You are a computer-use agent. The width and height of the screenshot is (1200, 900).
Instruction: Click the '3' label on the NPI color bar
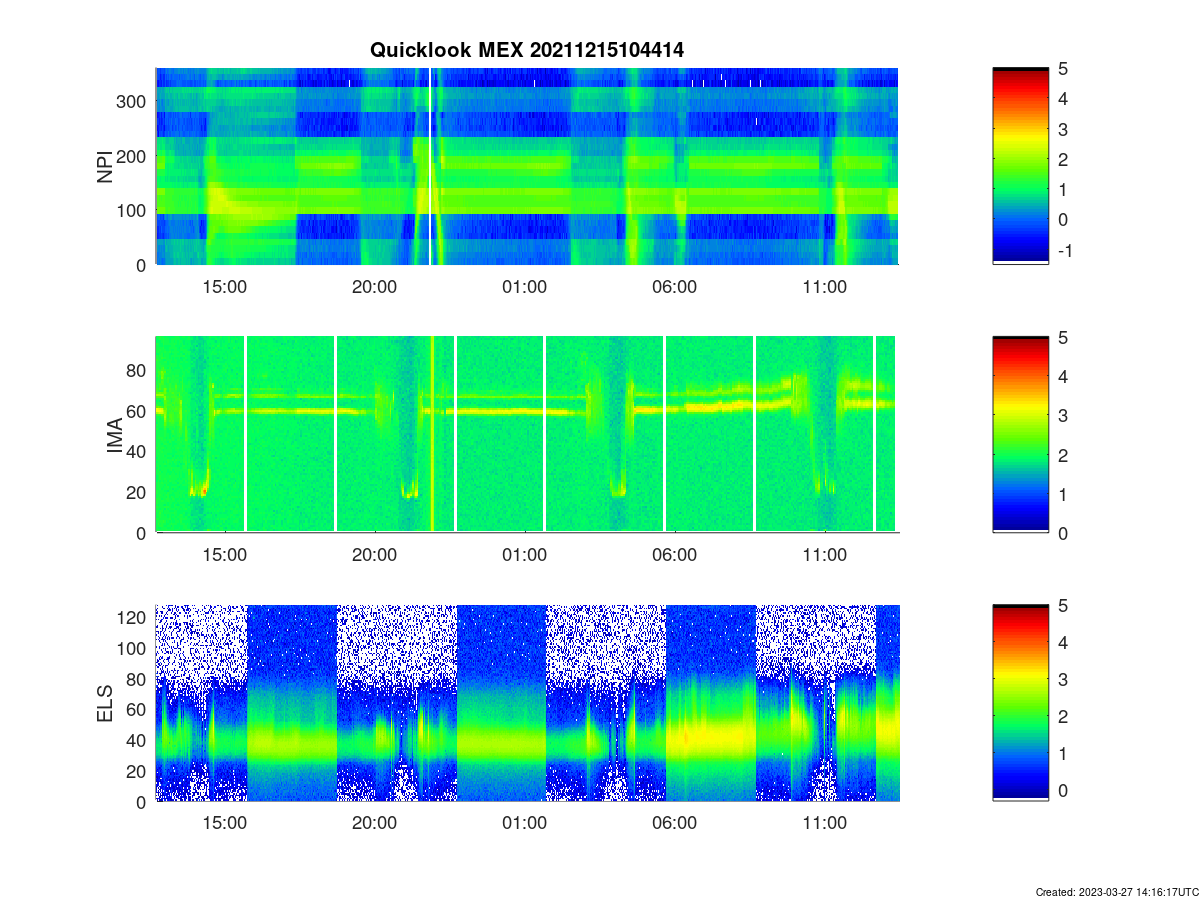(x=1062, y=129)
